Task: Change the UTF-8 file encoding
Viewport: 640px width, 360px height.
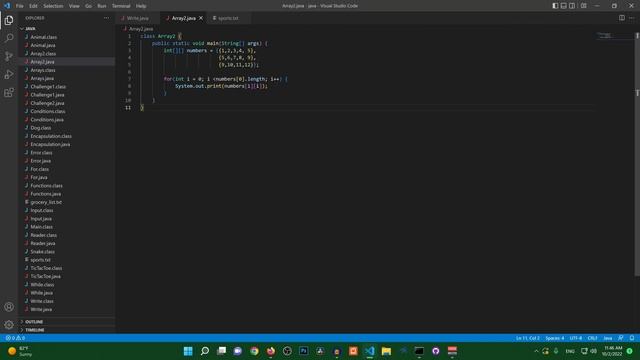Action: tap(576, 338)
